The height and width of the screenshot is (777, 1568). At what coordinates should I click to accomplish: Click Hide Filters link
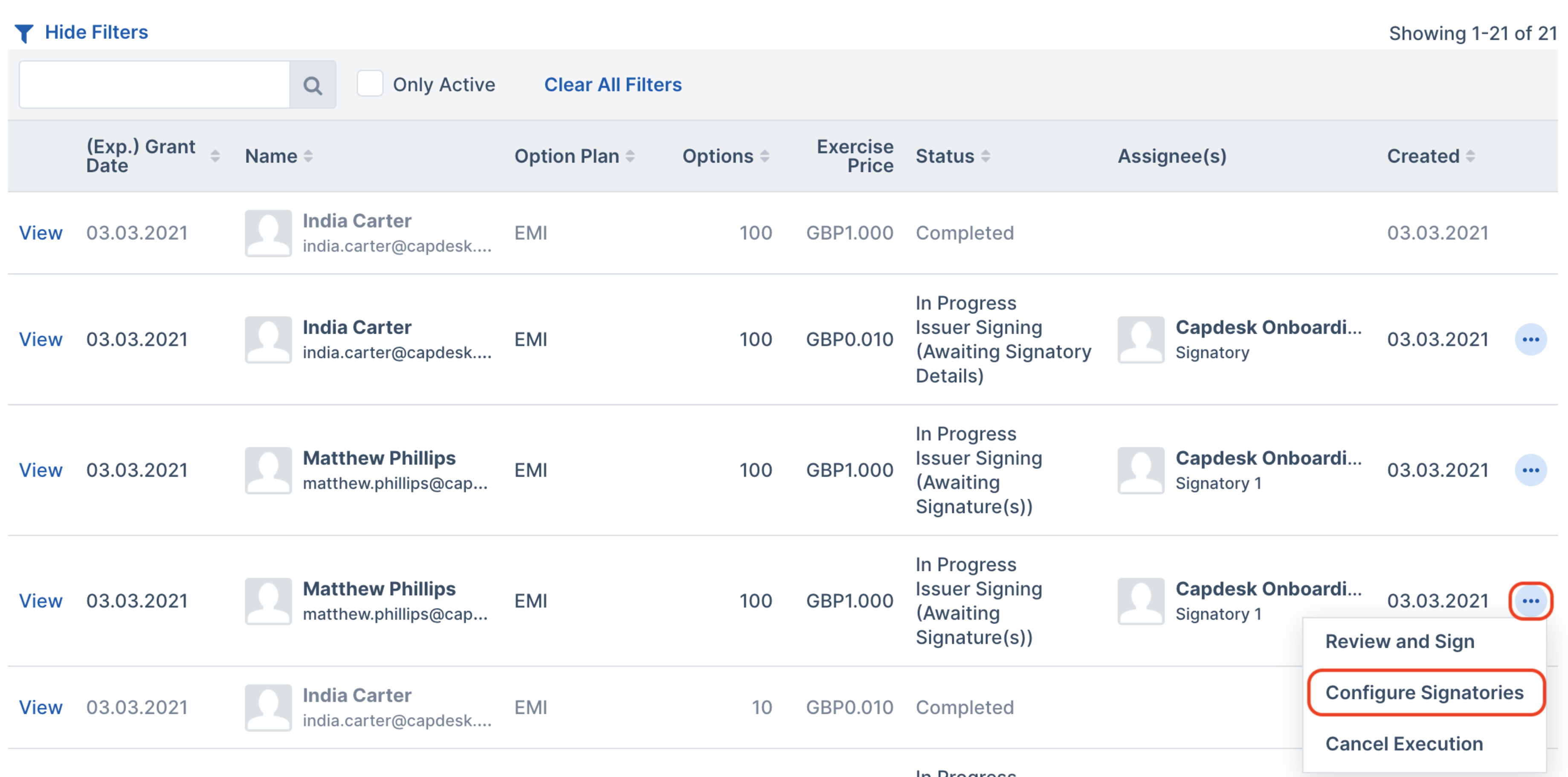[x=96, y=32]
